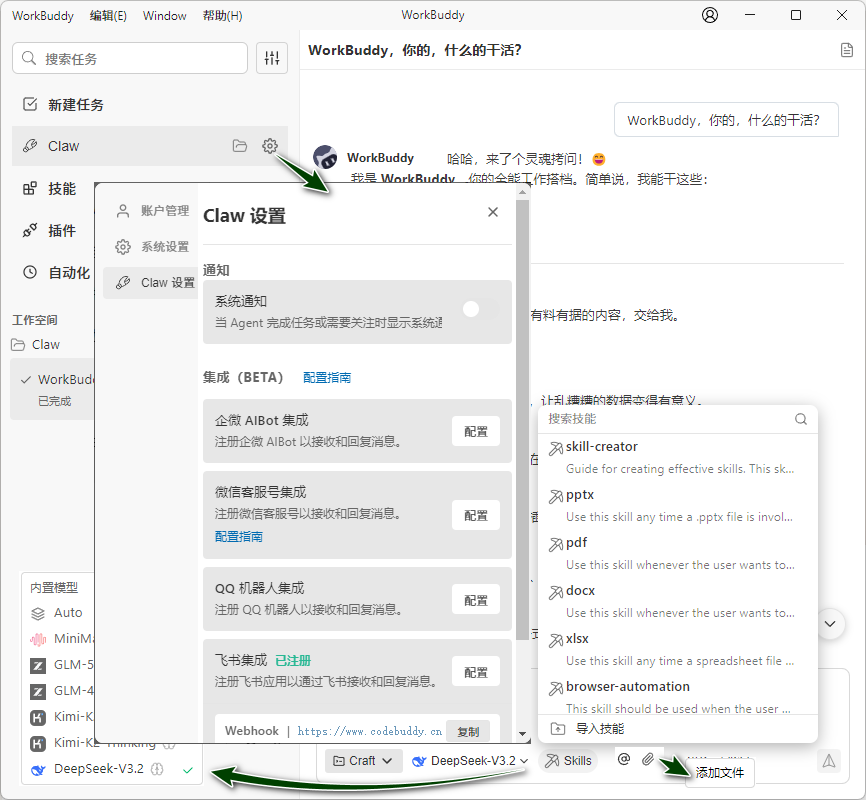Click the send message arrow icon

tap(828, 761)
